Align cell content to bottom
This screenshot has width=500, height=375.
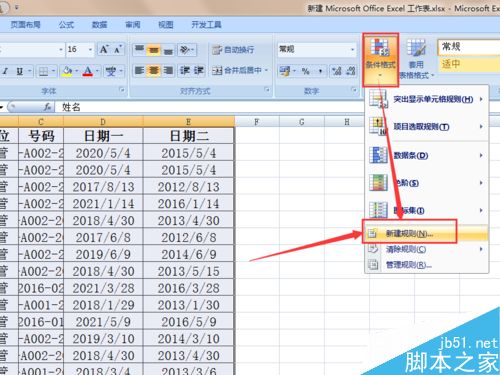point(168,50)
